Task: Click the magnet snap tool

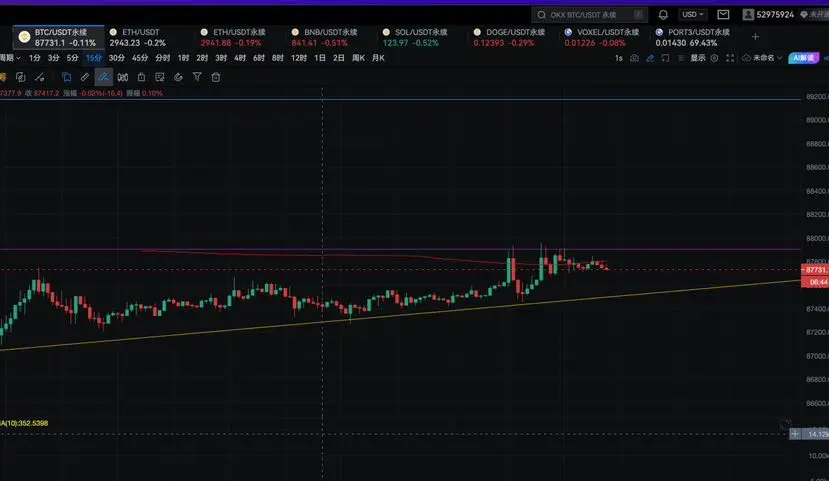Action: [178, 77]
